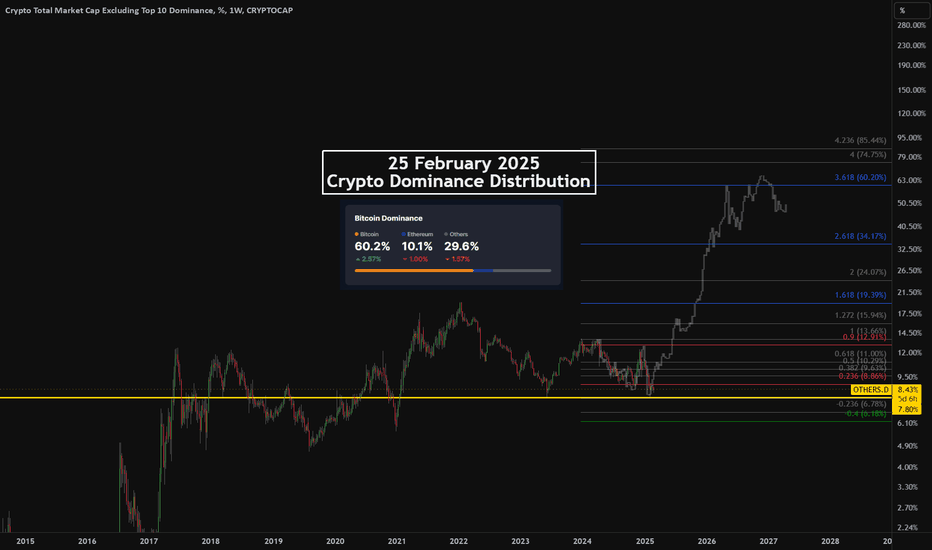Click the 4.00% price axis label
This screenshot has width=932, height=550.
coord(908,467)
